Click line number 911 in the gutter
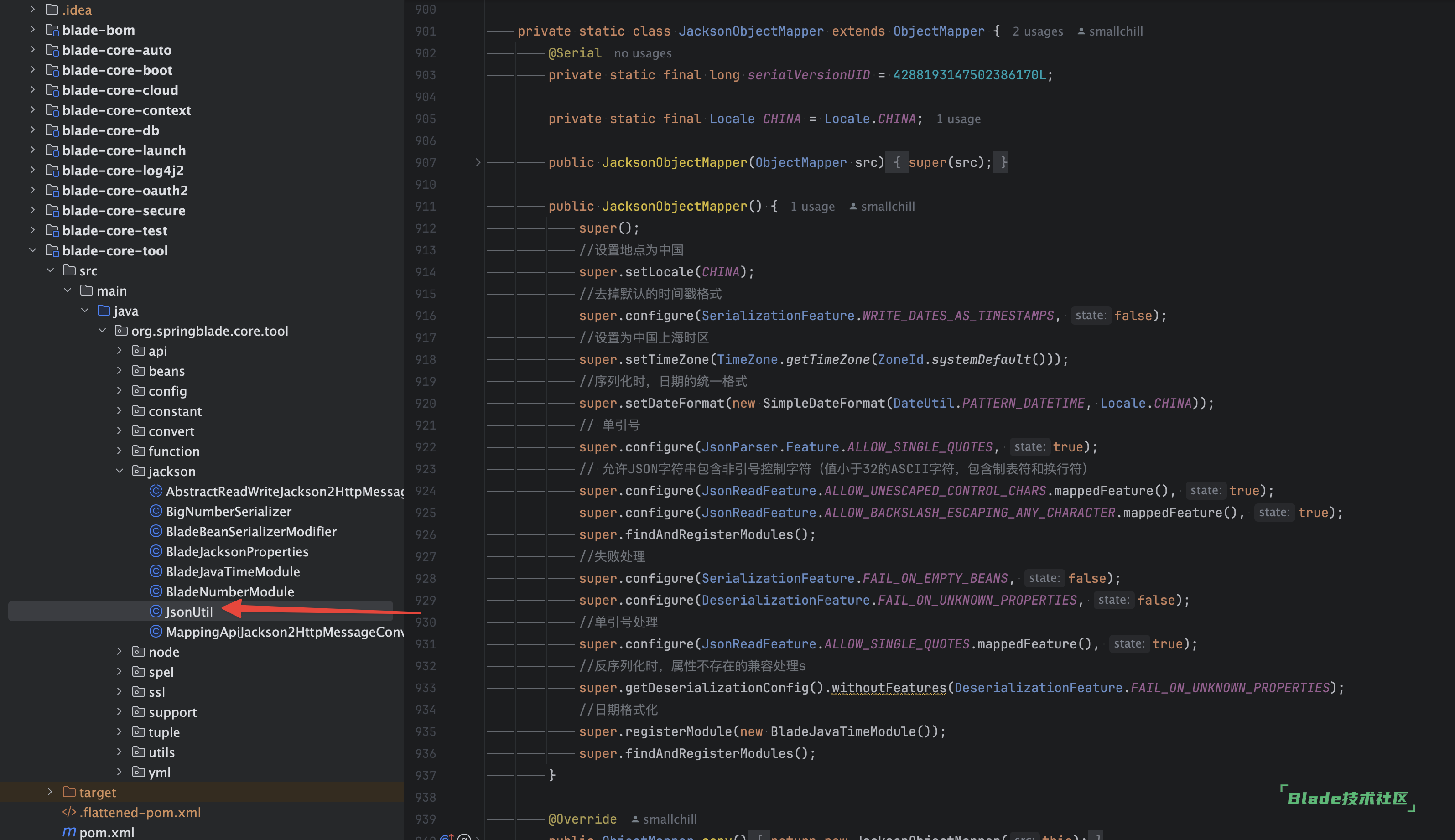The width and height of the screenshot is (1455, 840). 425,207
